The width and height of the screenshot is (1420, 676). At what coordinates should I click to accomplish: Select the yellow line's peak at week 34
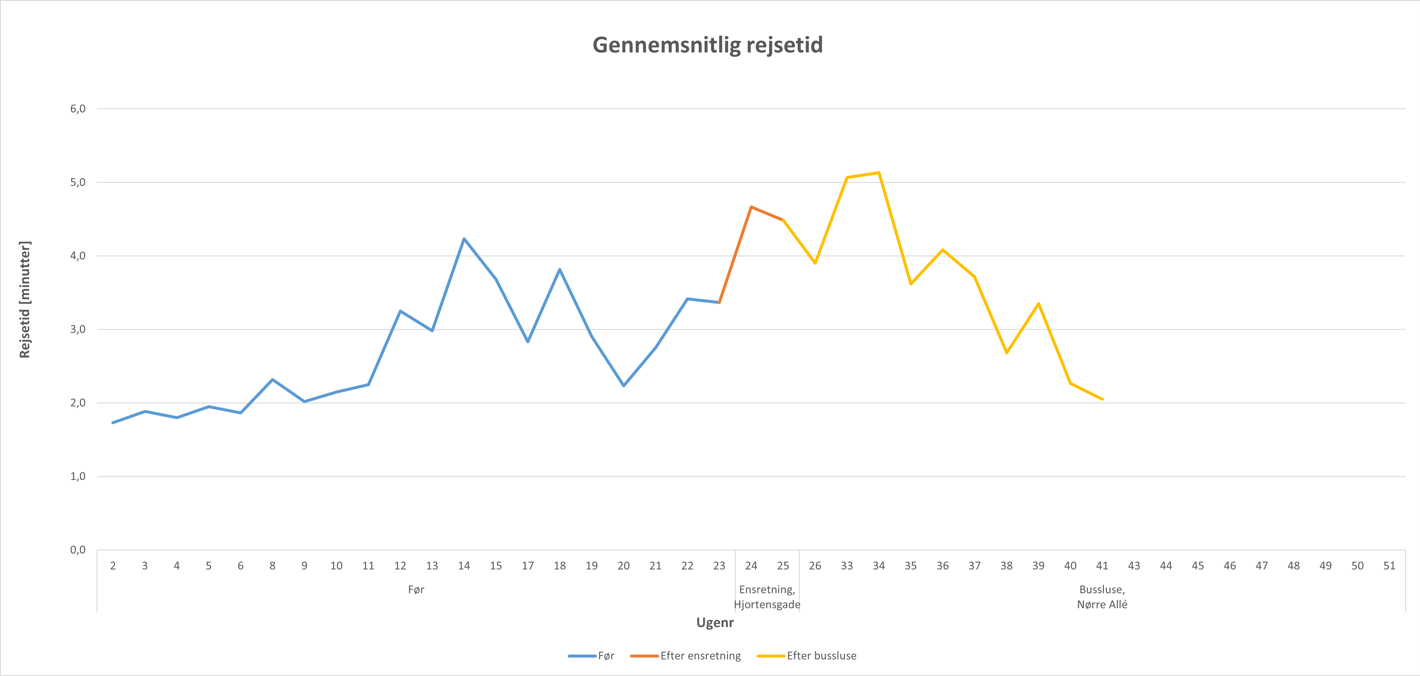pyautogui.click(x=879, y=173)
